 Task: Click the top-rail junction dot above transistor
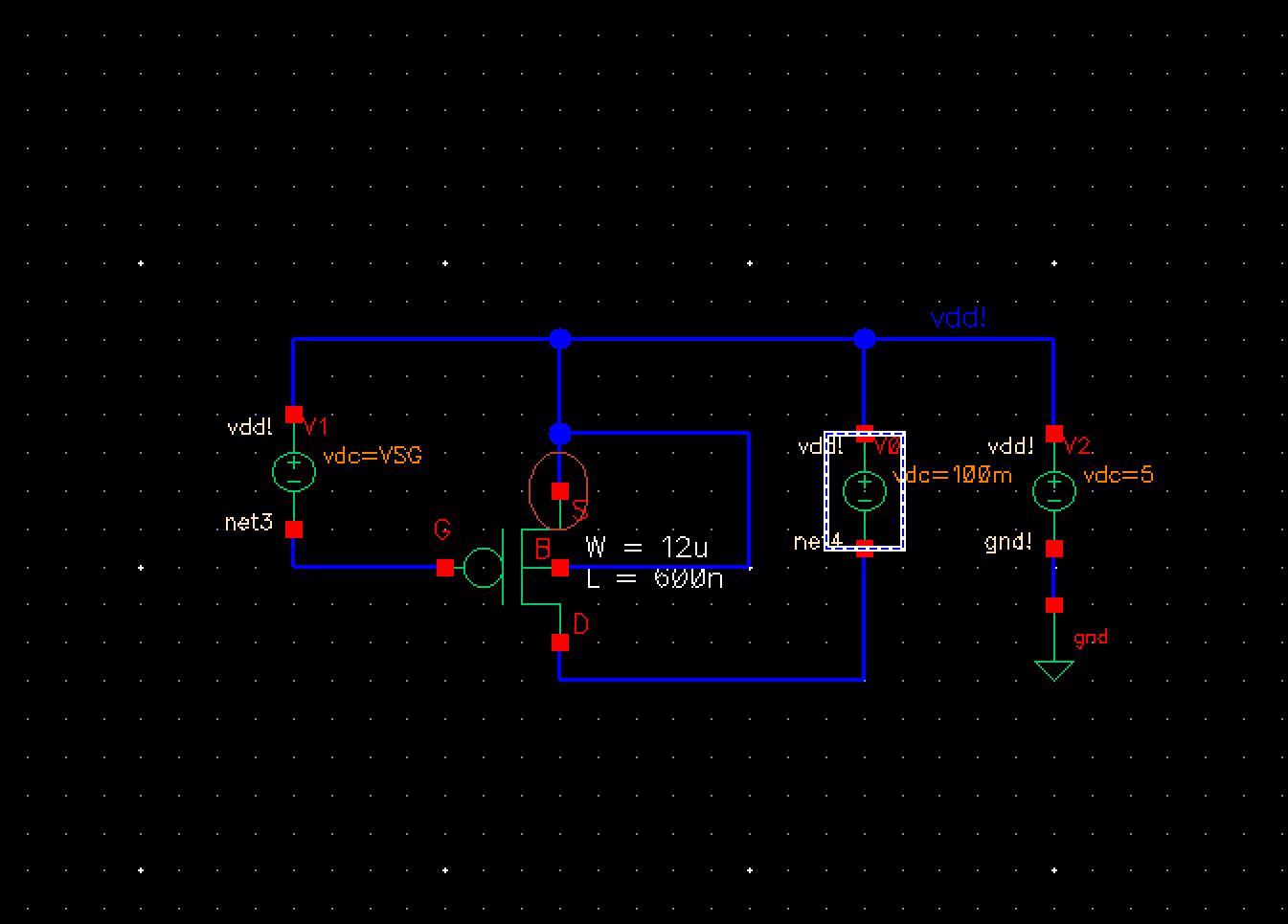[560, 338]
